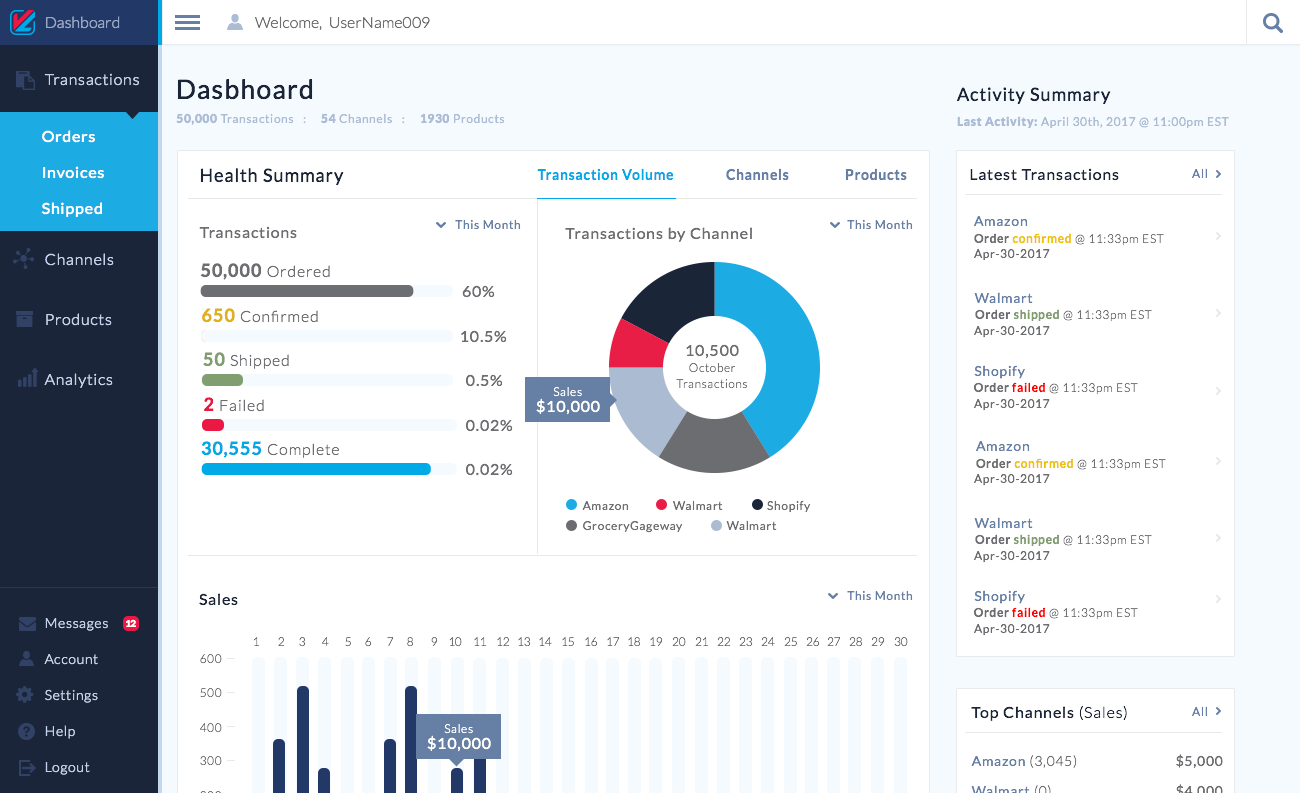View All in Latest Transactions

coord(1206,174)
